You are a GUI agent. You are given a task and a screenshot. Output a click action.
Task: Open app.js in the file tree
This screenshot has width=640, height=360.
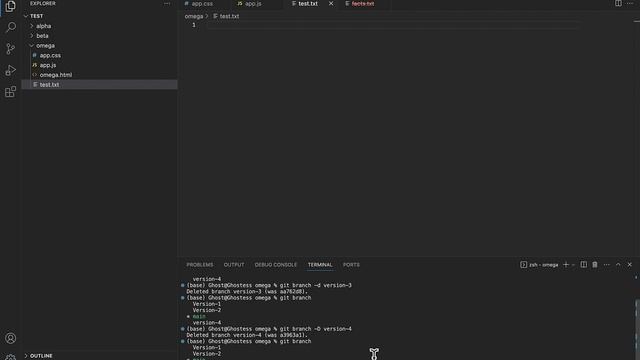pyautogui.click(x=100, y=65)
